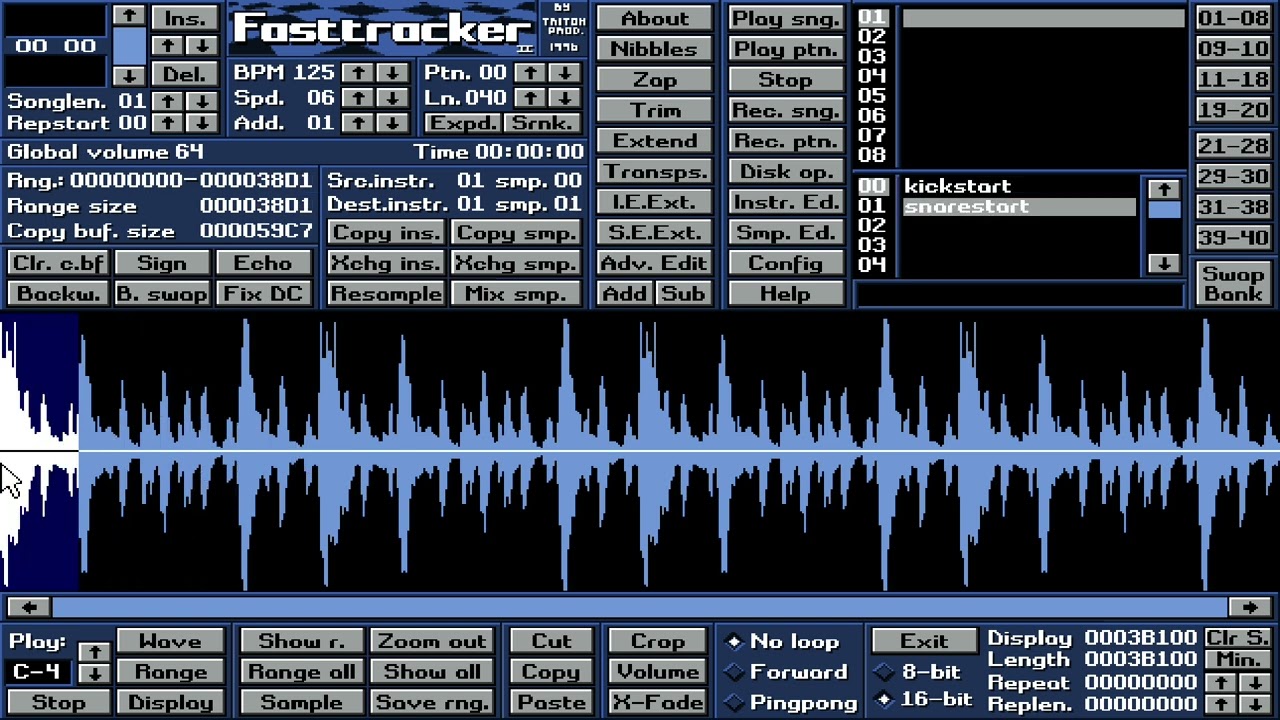Click Zap button

(x=655, y=80)
